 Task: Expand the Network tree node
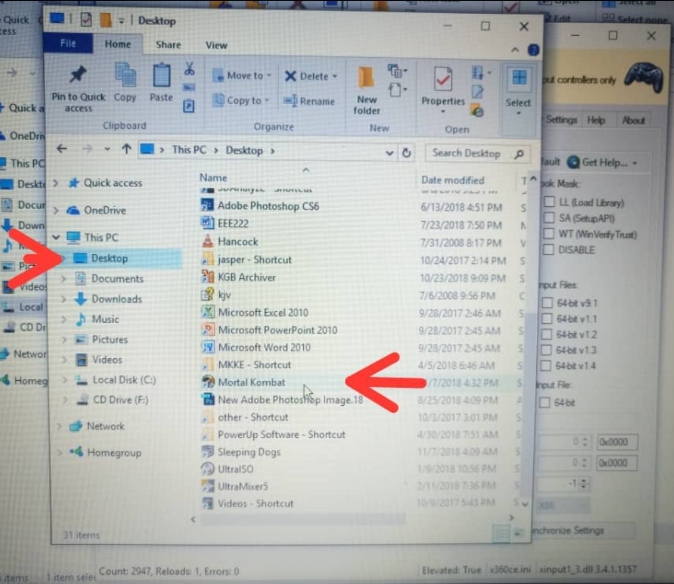click(x=59, y=426)
